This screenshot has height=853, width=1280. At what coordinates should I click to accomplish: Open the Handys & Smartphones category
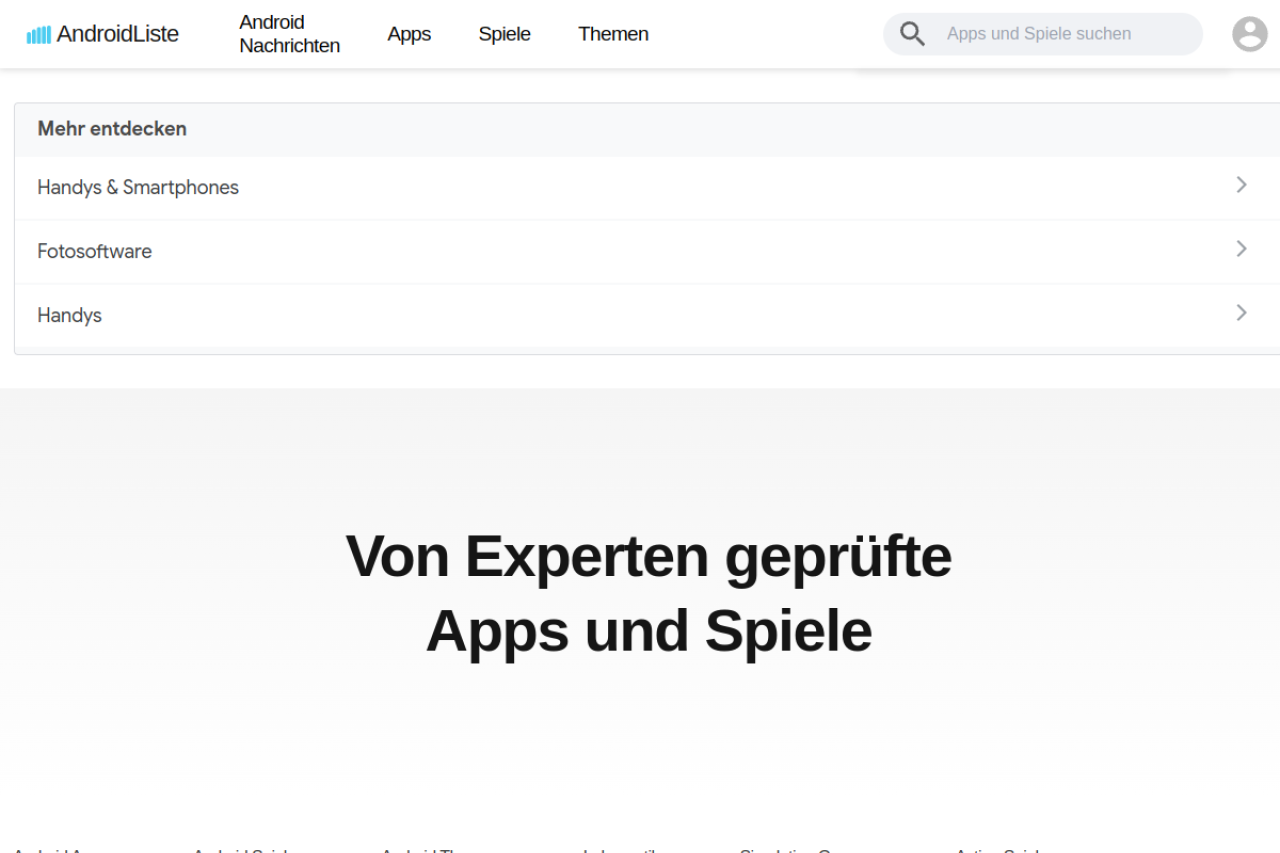click(138, 187)
